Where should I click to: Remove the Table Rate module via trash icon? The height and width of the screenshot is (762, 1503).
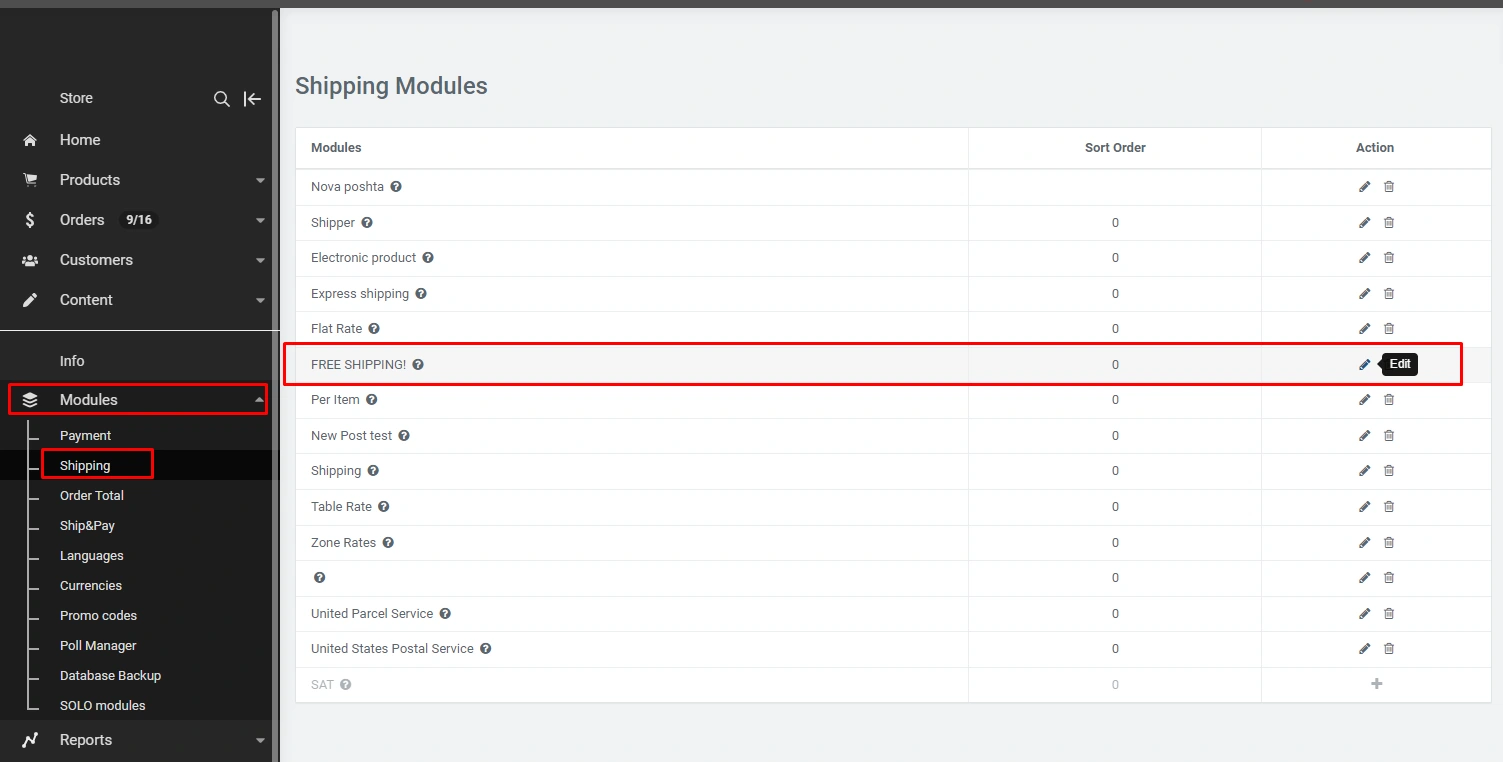point(1389,507)
